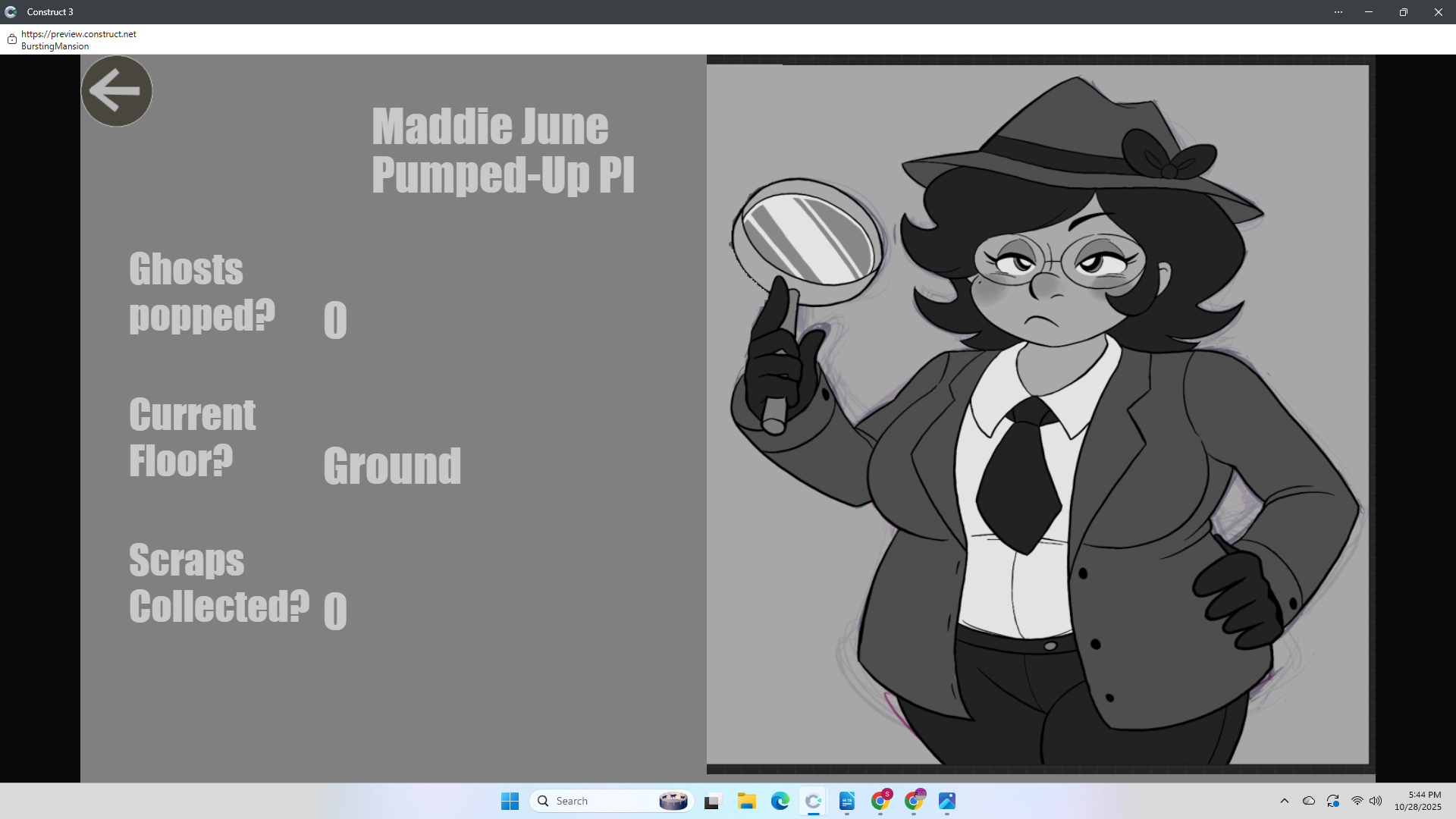Expand the hidden system tray icons

1284,801
